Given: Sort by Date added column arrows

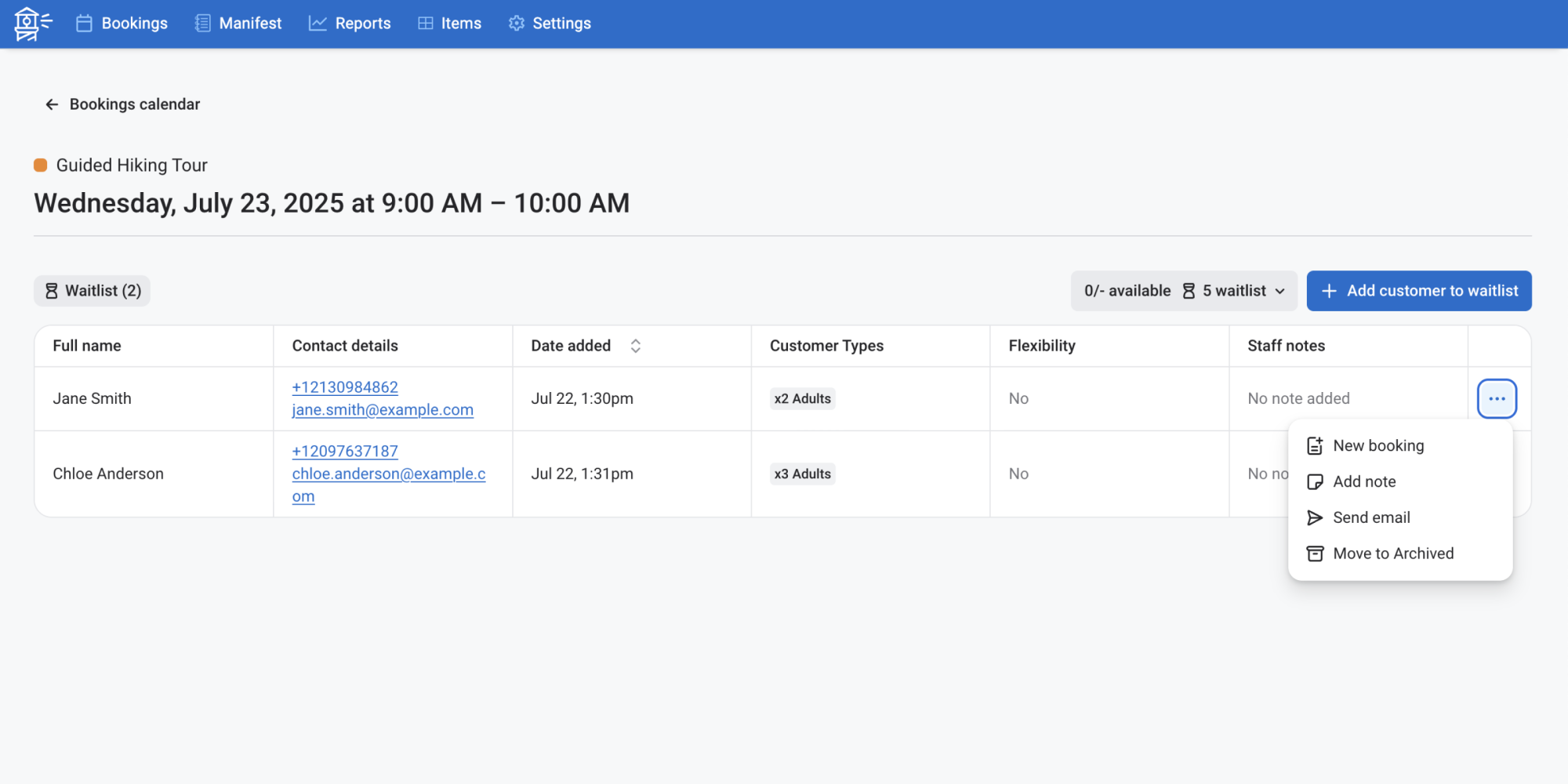Looking at the screenshot, I should 636,346.
